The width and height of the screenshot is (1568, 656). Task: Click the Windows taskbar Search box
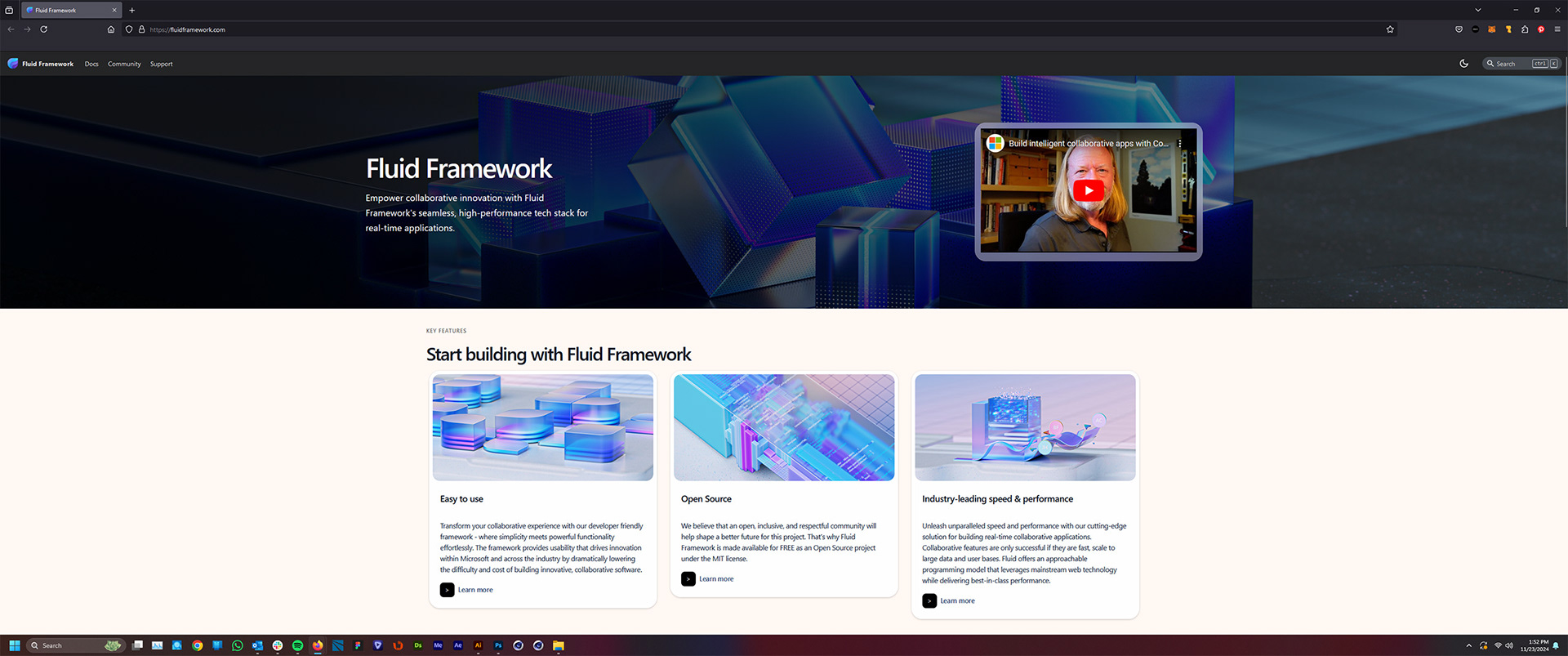click(75, 645)
